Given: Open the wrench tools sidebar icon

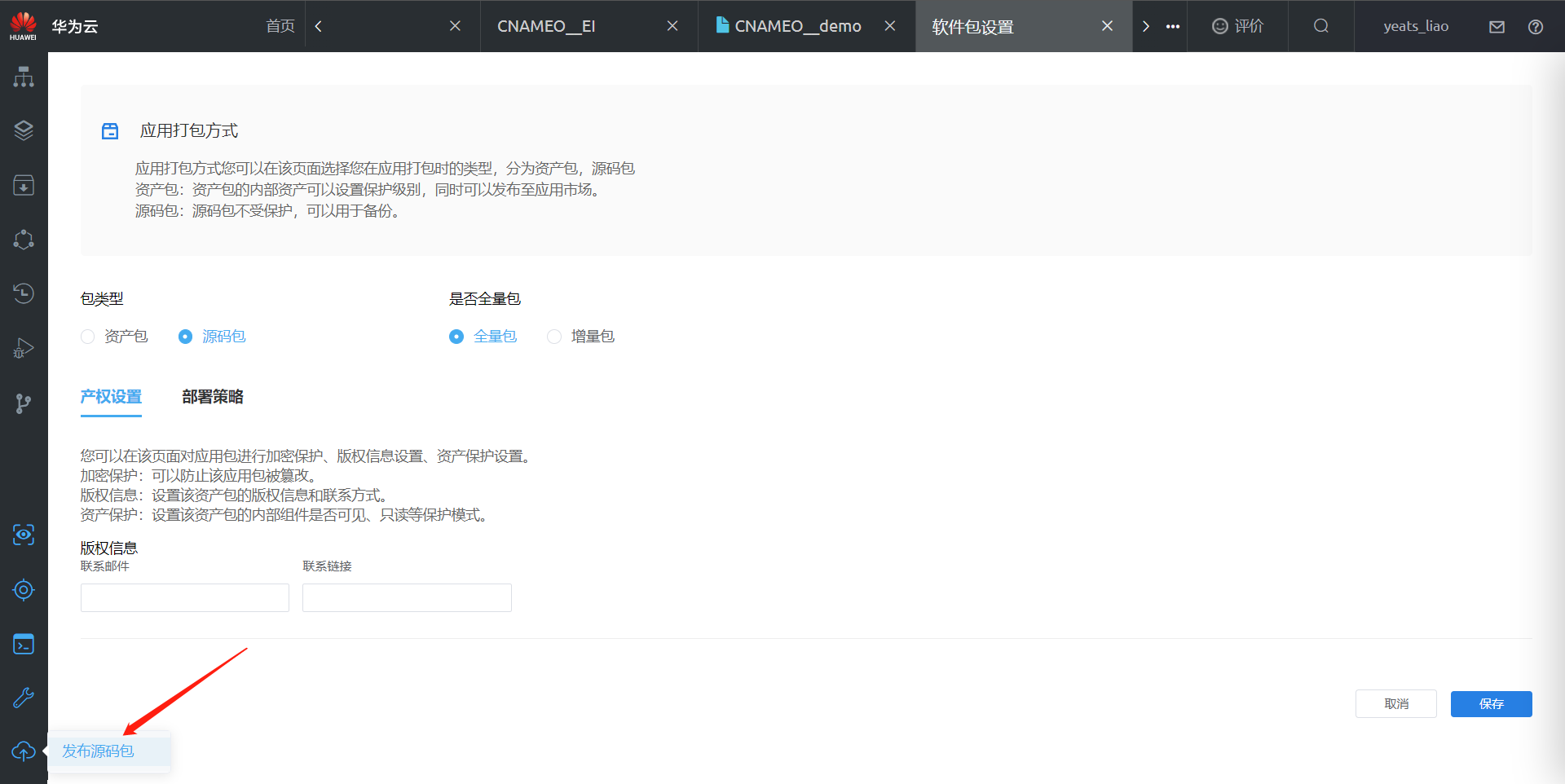Looking at the screenshot, I should [24, 698].
